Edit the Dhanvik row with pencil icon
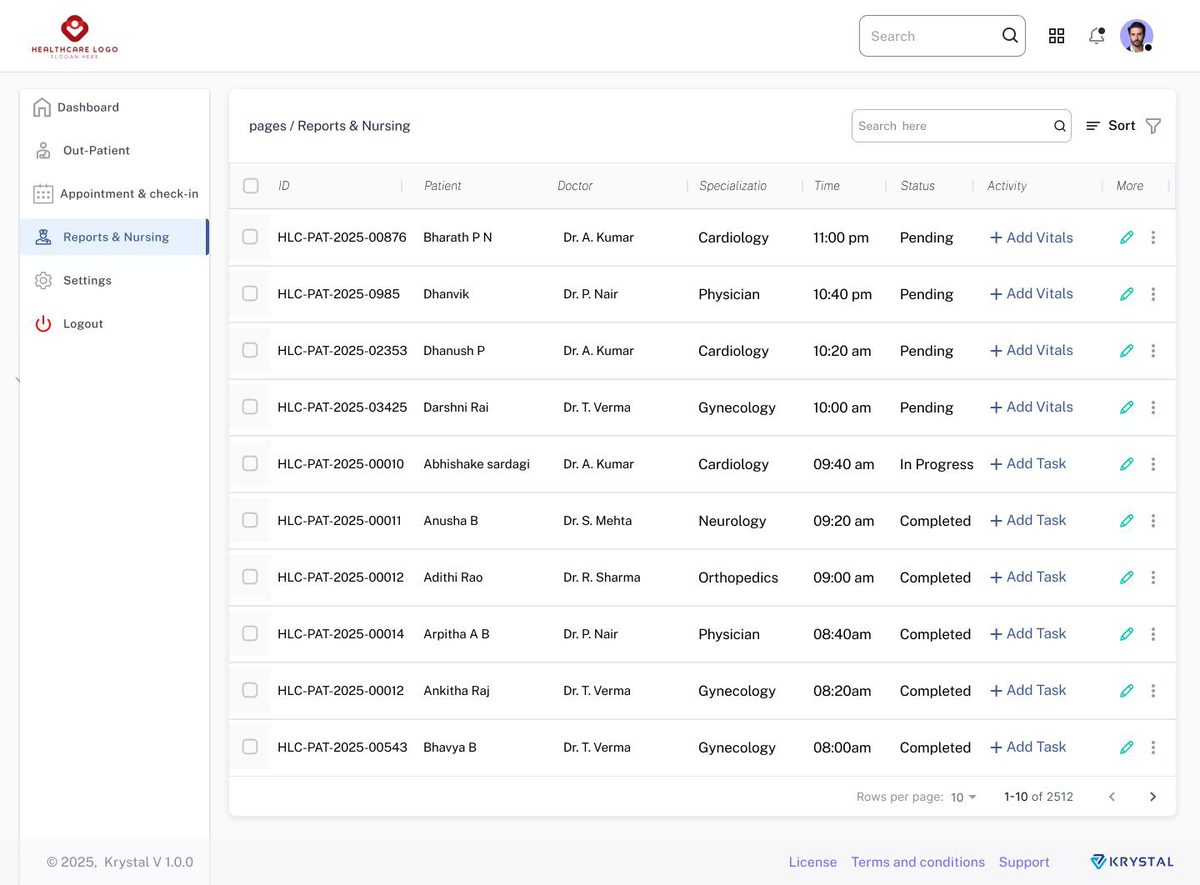This screenshot has height=885, width=1200. 1127,294
